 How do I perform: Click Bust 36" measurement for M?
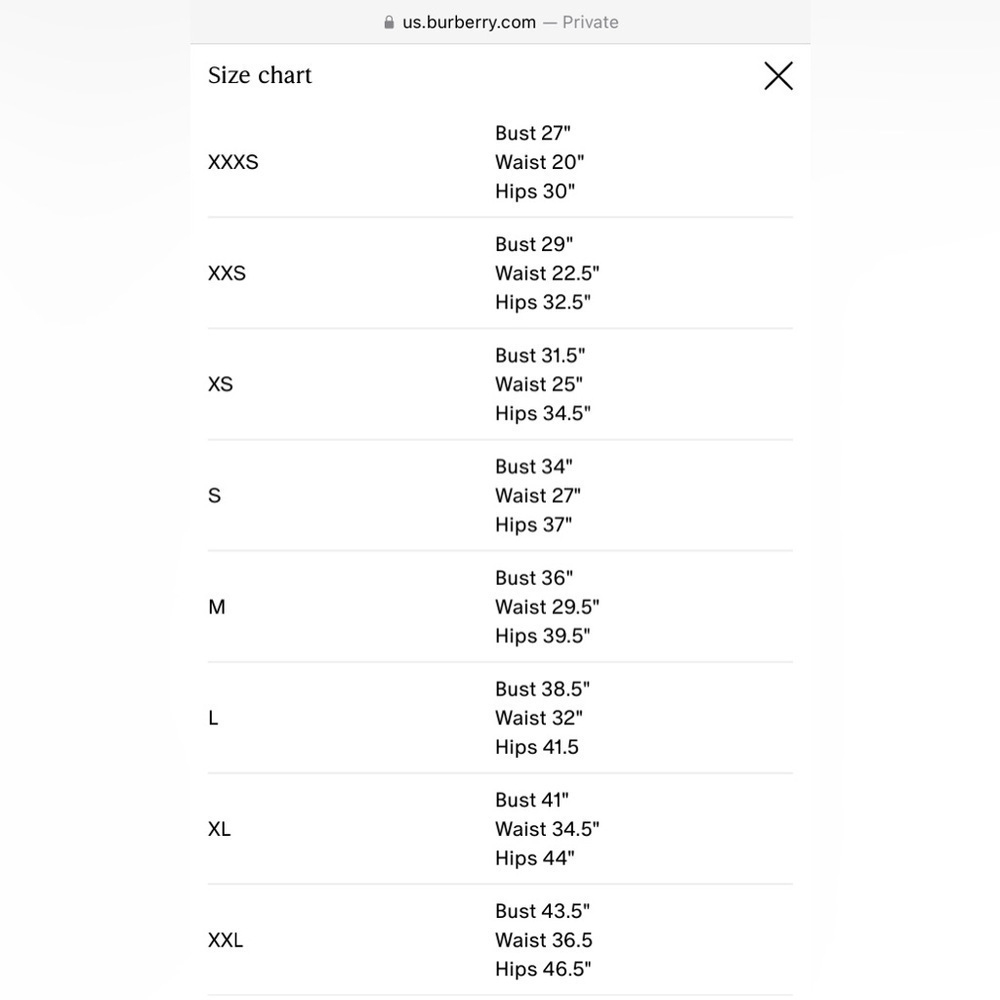point(534,578)
